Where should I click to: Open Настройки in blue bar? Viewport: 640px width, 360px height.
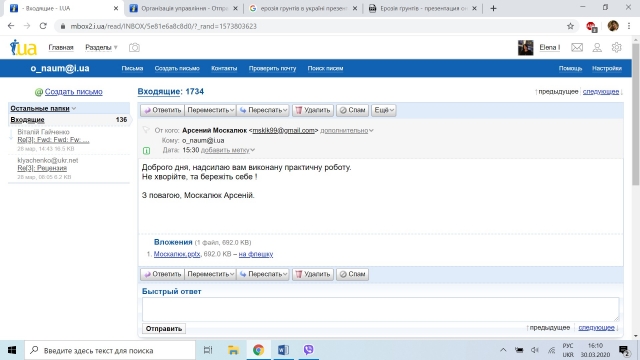607,69
